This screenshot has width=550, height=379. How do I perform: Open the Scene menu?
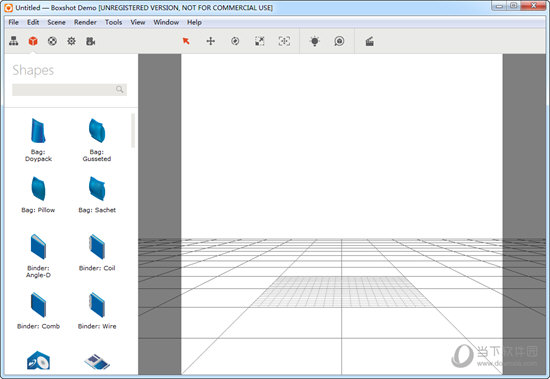56,22
